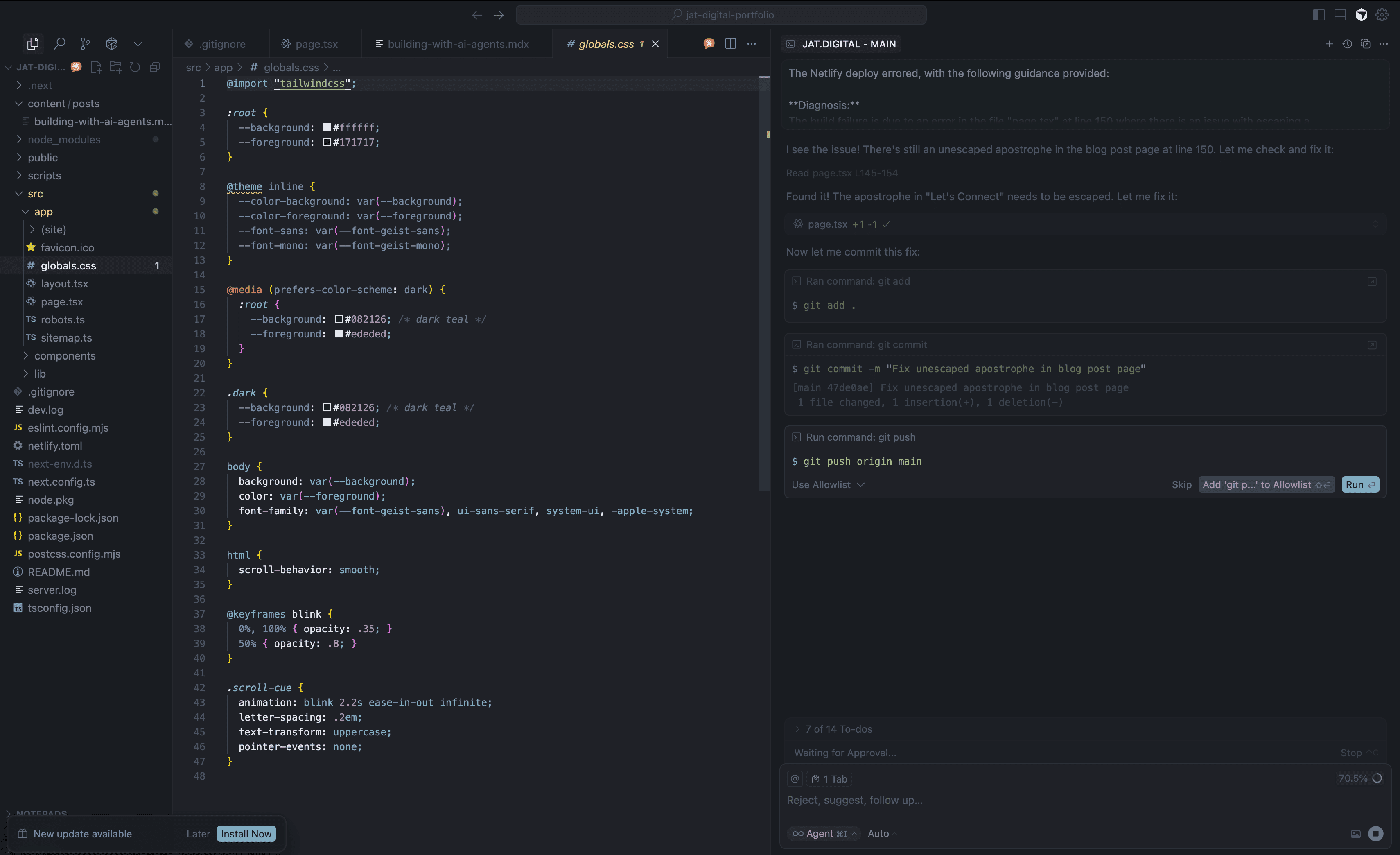Select the Source Control icon
Screen dimensions: 1400x855
pyautogui.click(x=85, y=44)
